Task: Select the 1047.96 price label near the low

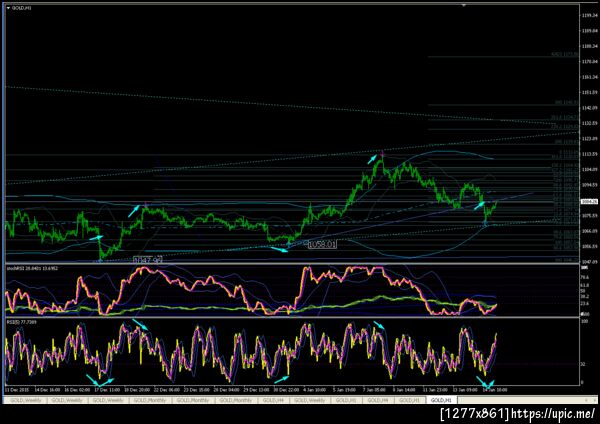Action: tap(148, 260)
